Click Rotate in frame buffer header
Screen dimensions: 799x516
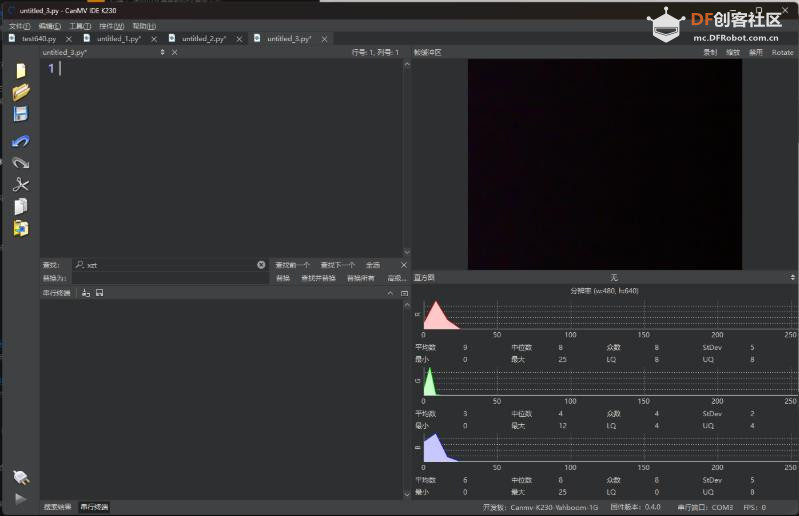(x=782, y=52)
